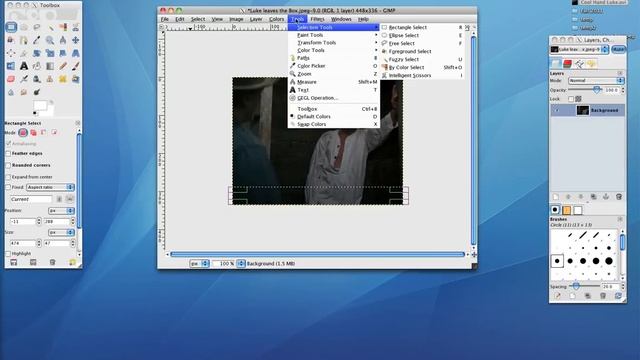Hide the Background layer eye toggle

coord(557,110)
